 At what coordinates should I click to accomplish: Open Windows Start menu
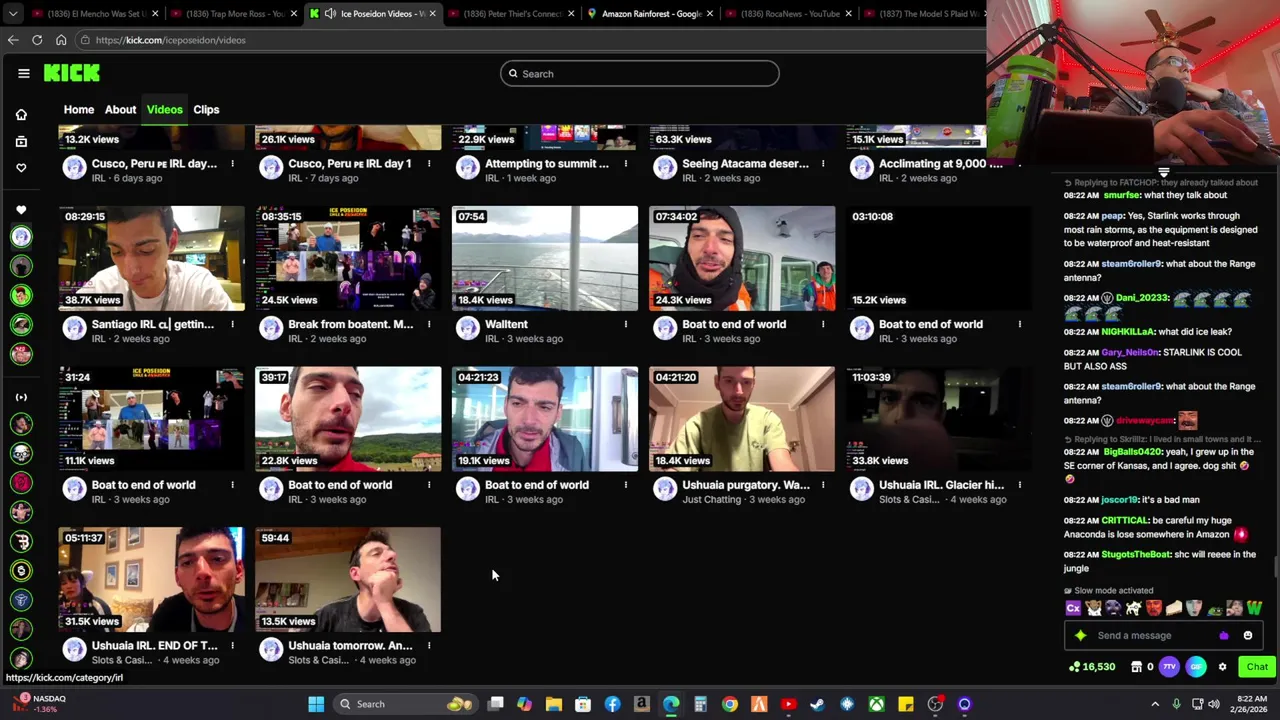[316, 704]
